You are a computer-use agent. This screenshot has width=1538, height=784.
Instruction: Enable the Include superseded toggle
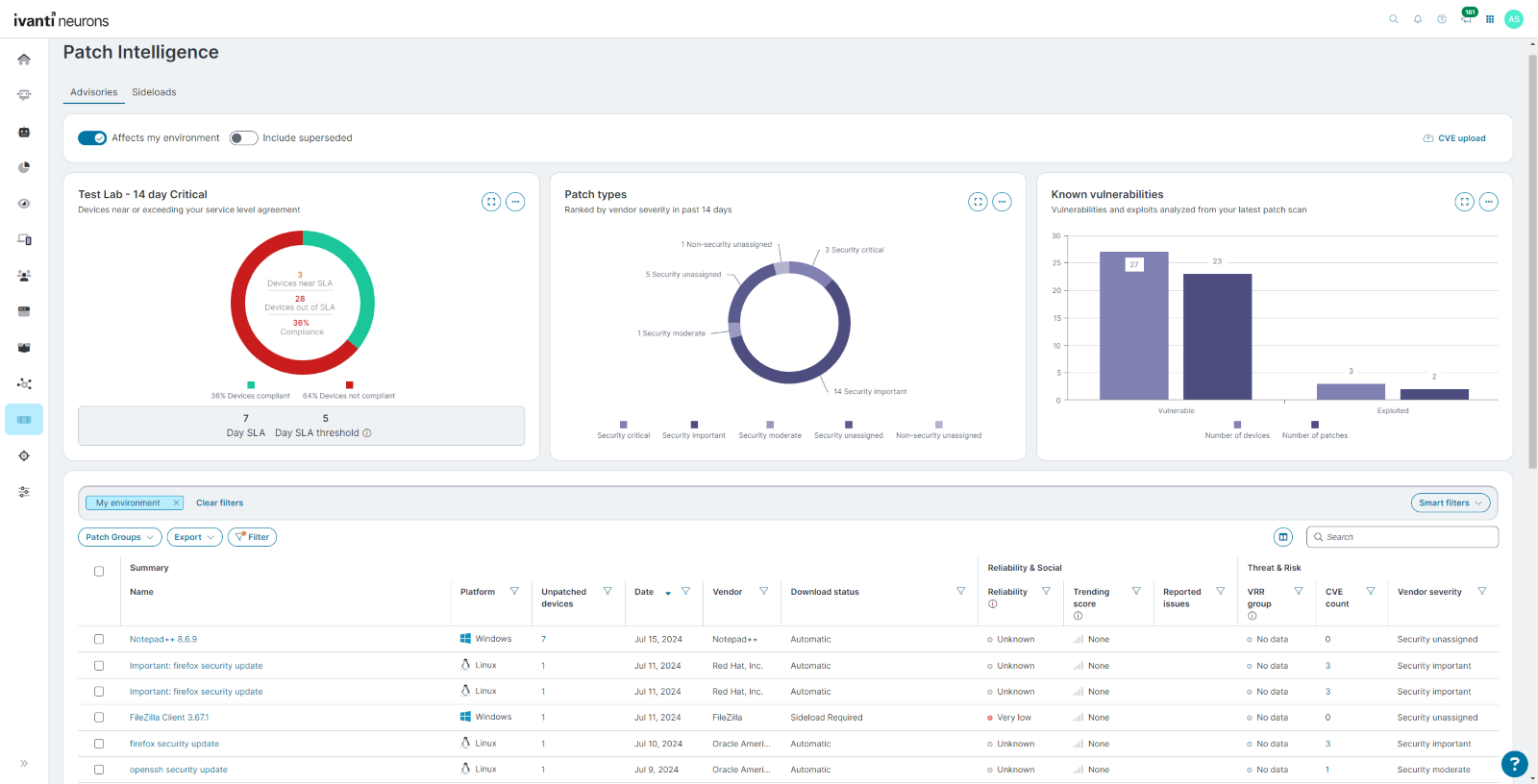[x=243, y=138]
